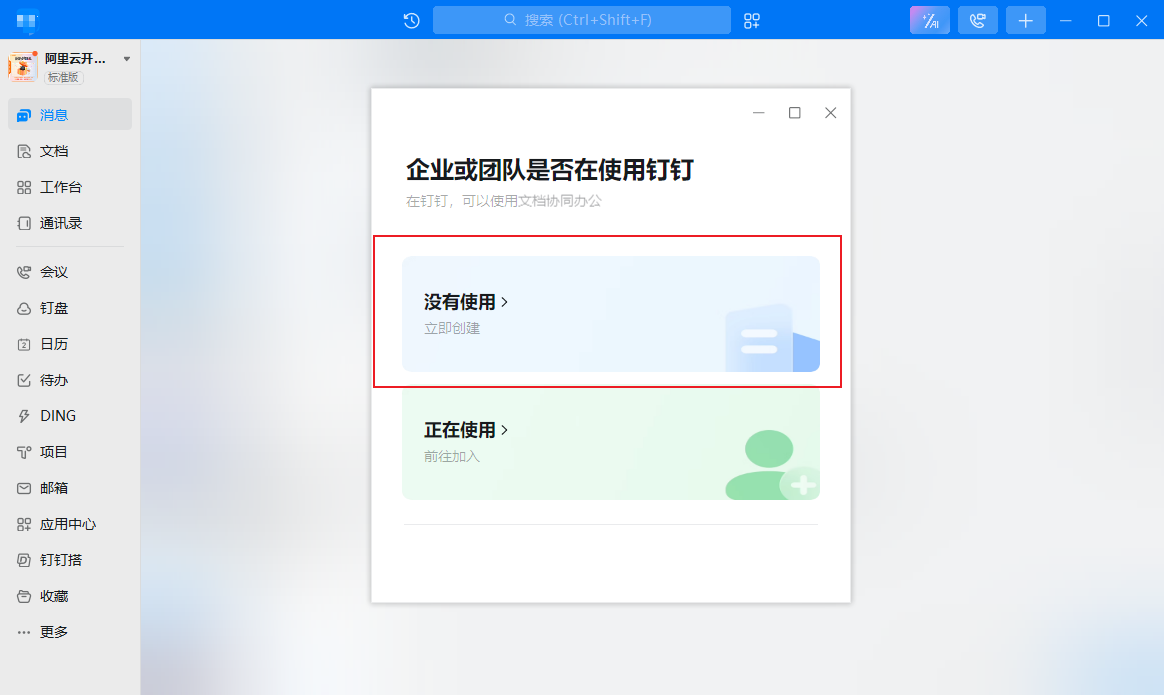Click the 标准版 edition badge
Viewport: 1164px width, 695px height.
click(x=64, y=77)
